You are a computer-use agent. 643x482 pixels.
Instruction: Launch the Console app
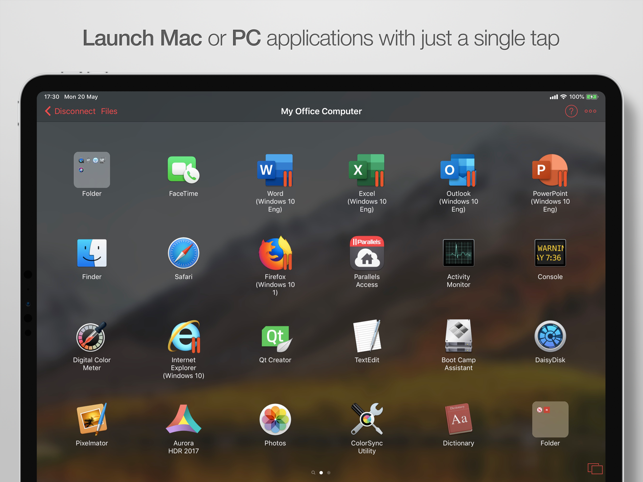point(550,253)
